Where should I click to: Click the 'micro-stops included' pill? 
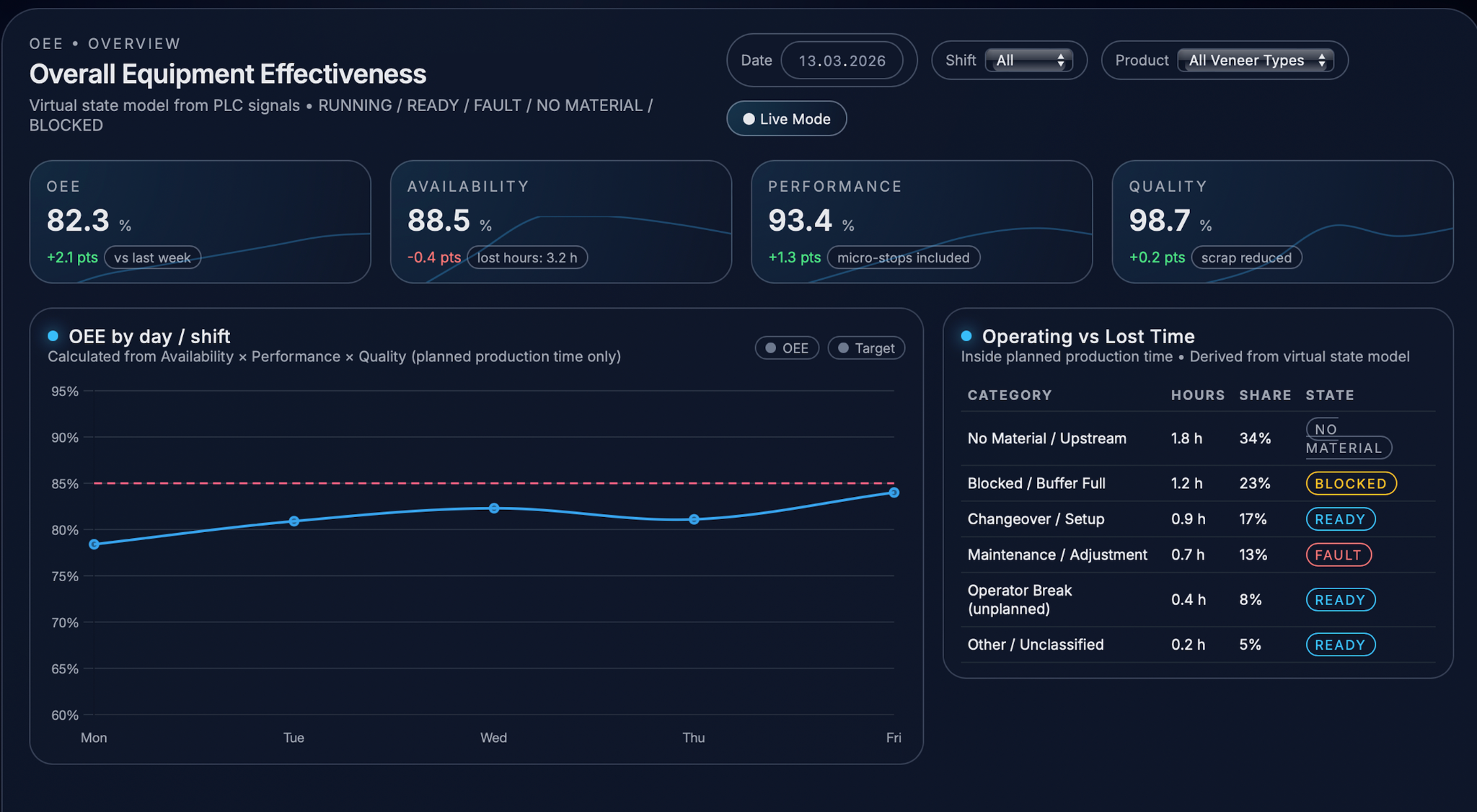[x=903, y=258]
